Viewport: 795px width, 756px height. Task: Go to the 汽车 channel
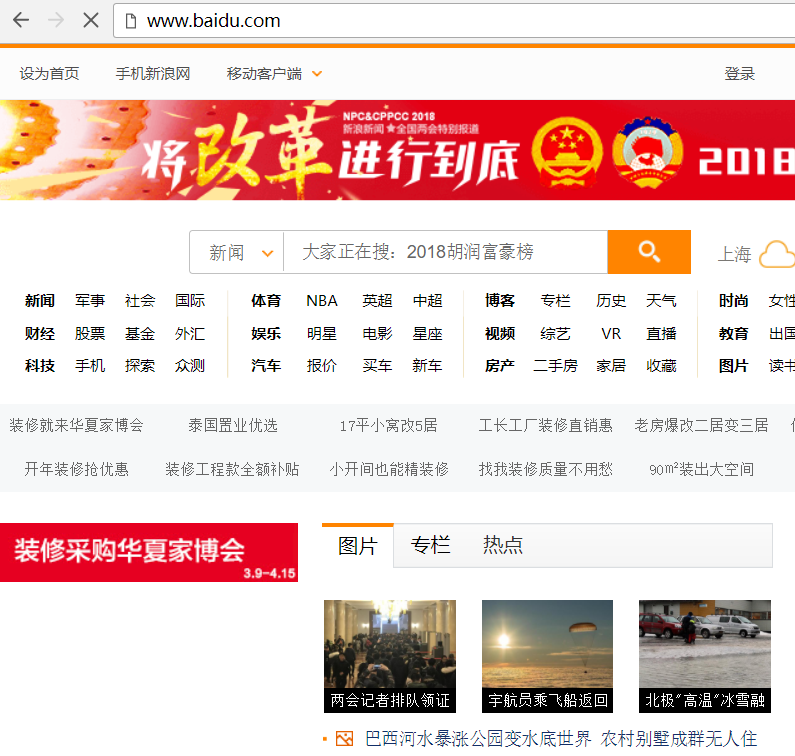click(x=266, y=366)
